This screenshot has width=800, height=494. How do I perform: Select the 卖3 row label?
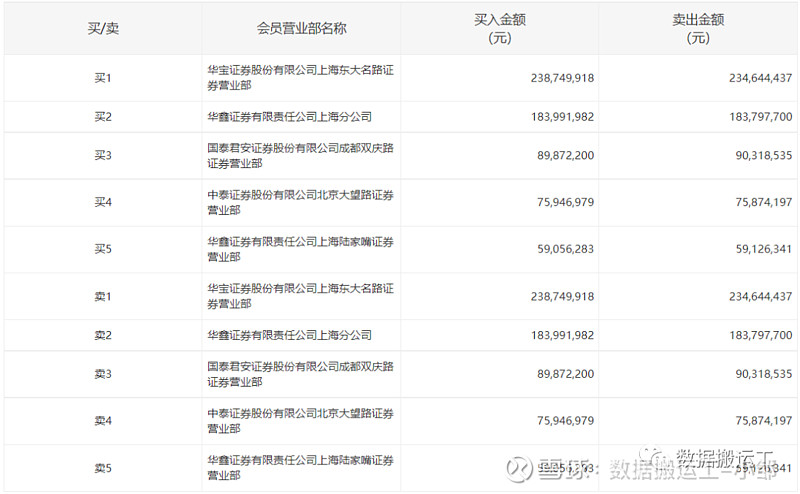pos(103,374)
